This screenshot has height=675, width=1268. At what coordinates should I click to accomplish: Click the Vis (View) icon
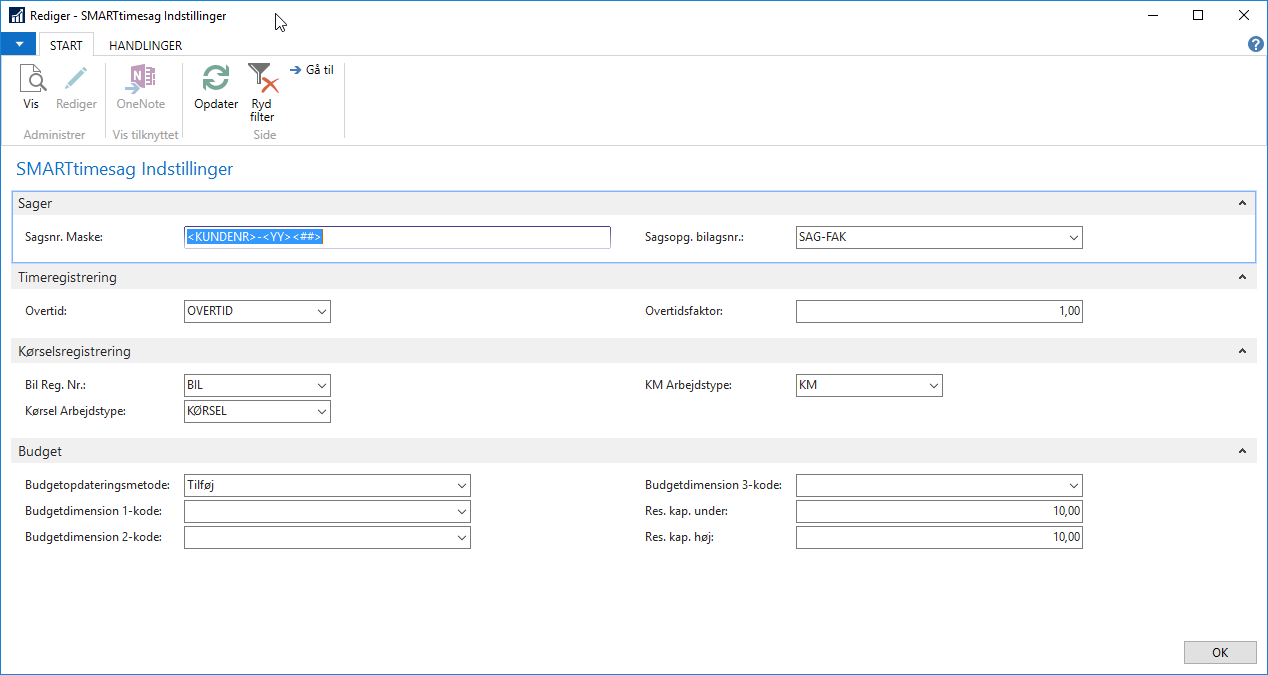pos(32,79)
